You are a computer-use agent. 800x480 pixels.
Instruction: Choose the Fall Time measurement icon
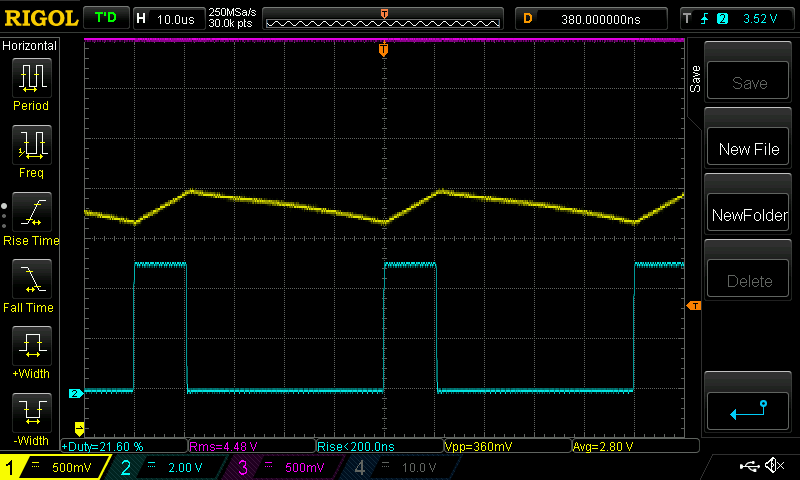30,280
